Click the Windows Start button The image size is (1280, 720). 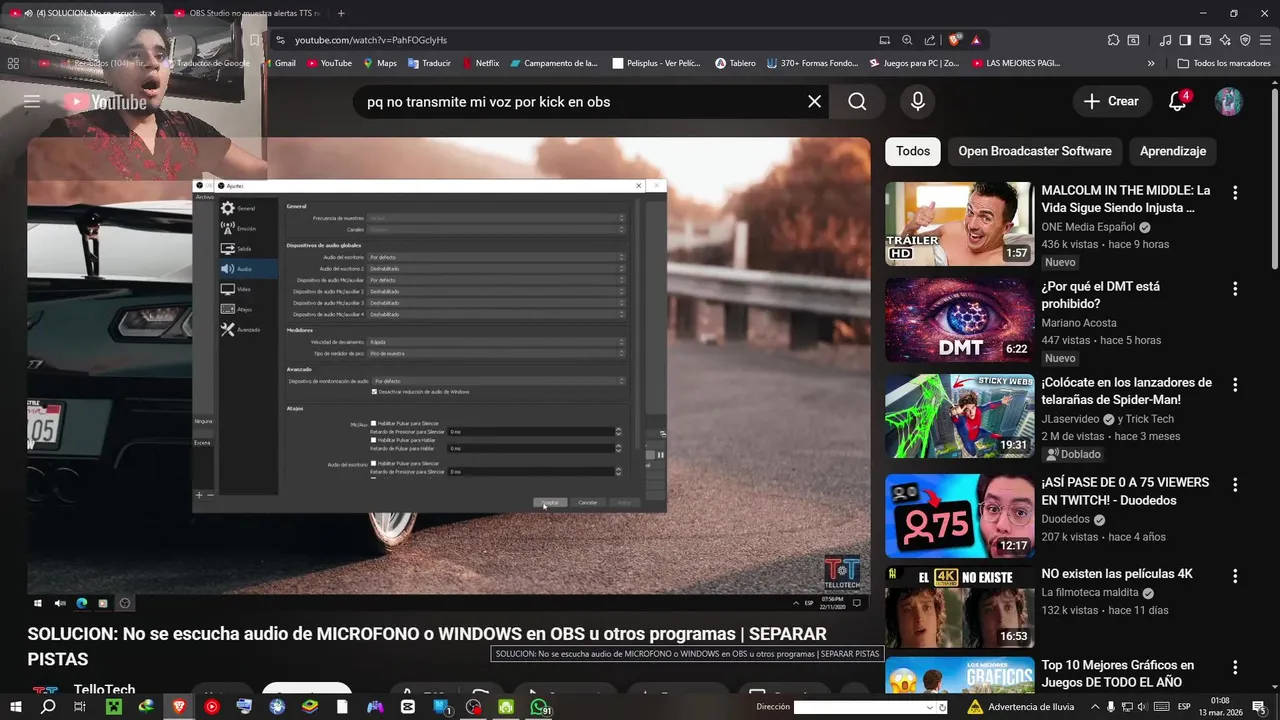click(x=15, y=707)
